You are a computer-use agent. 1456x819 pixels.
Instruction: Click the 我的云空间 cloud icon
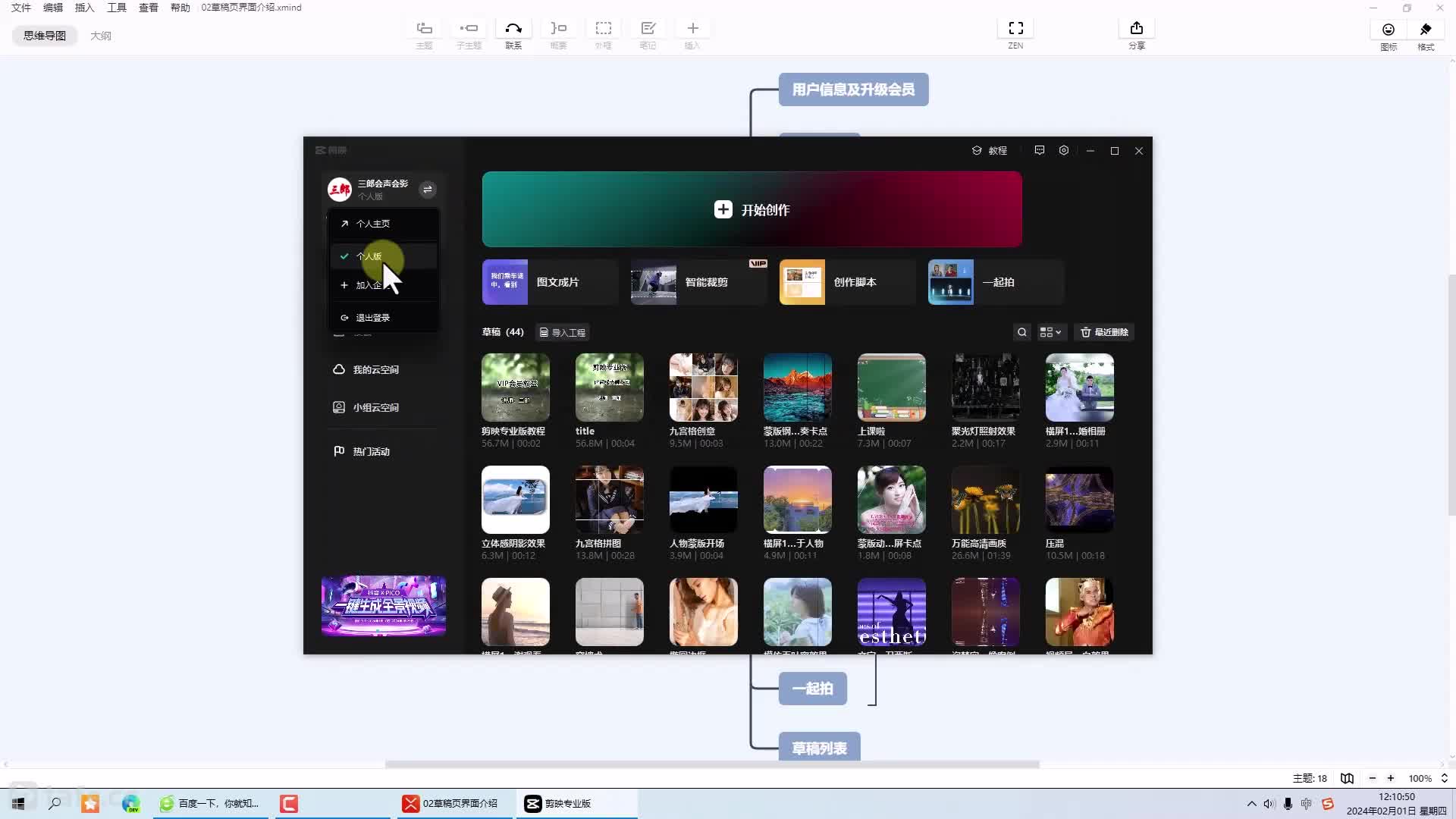tap(339, 369)
